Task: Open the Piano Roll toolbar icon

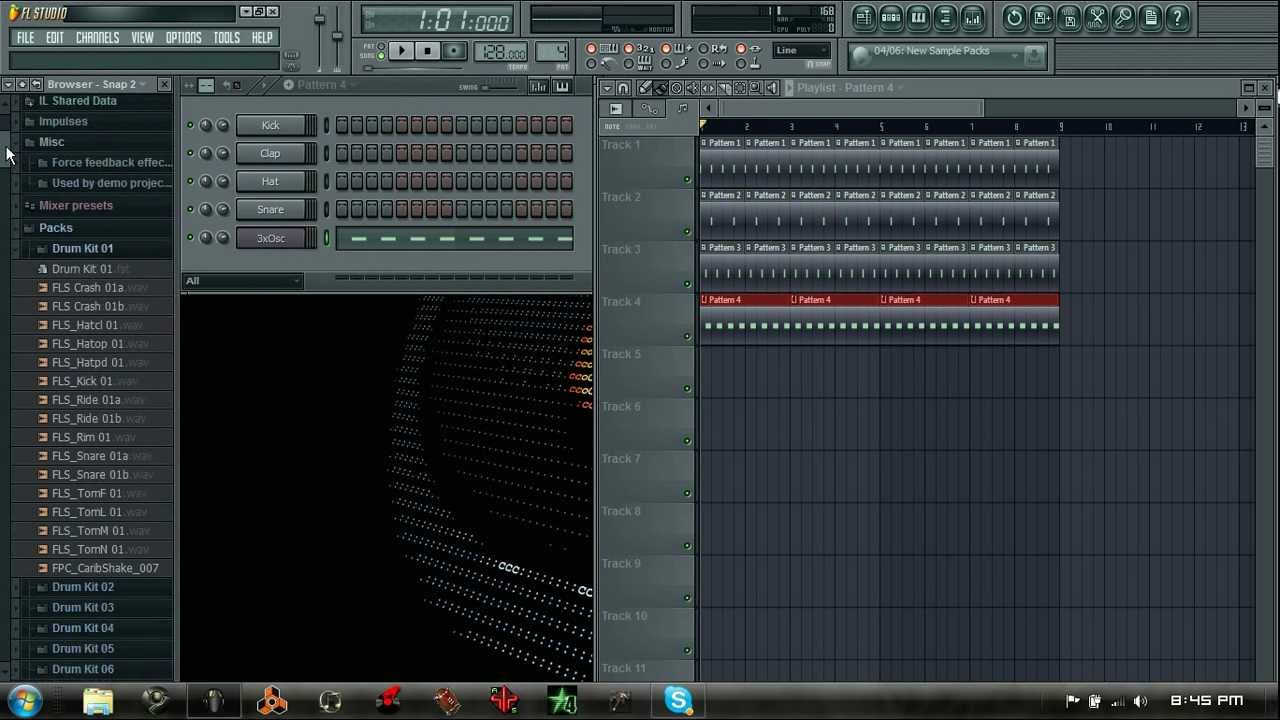Action: [x=918, y=17]
